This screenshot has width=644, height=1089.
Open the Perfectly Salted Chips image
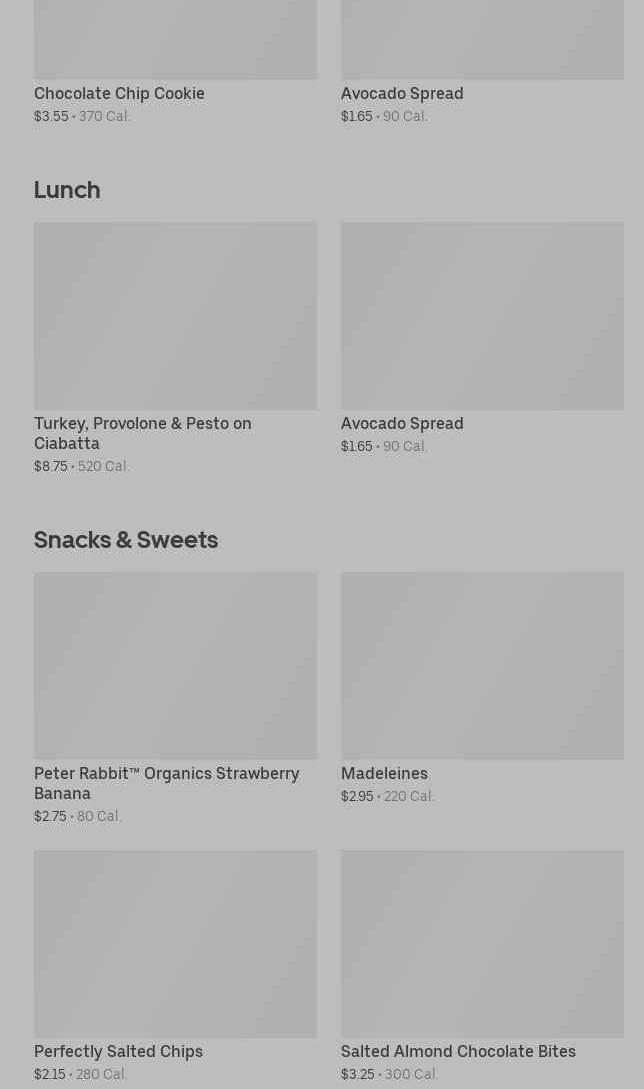pos(175,943)
